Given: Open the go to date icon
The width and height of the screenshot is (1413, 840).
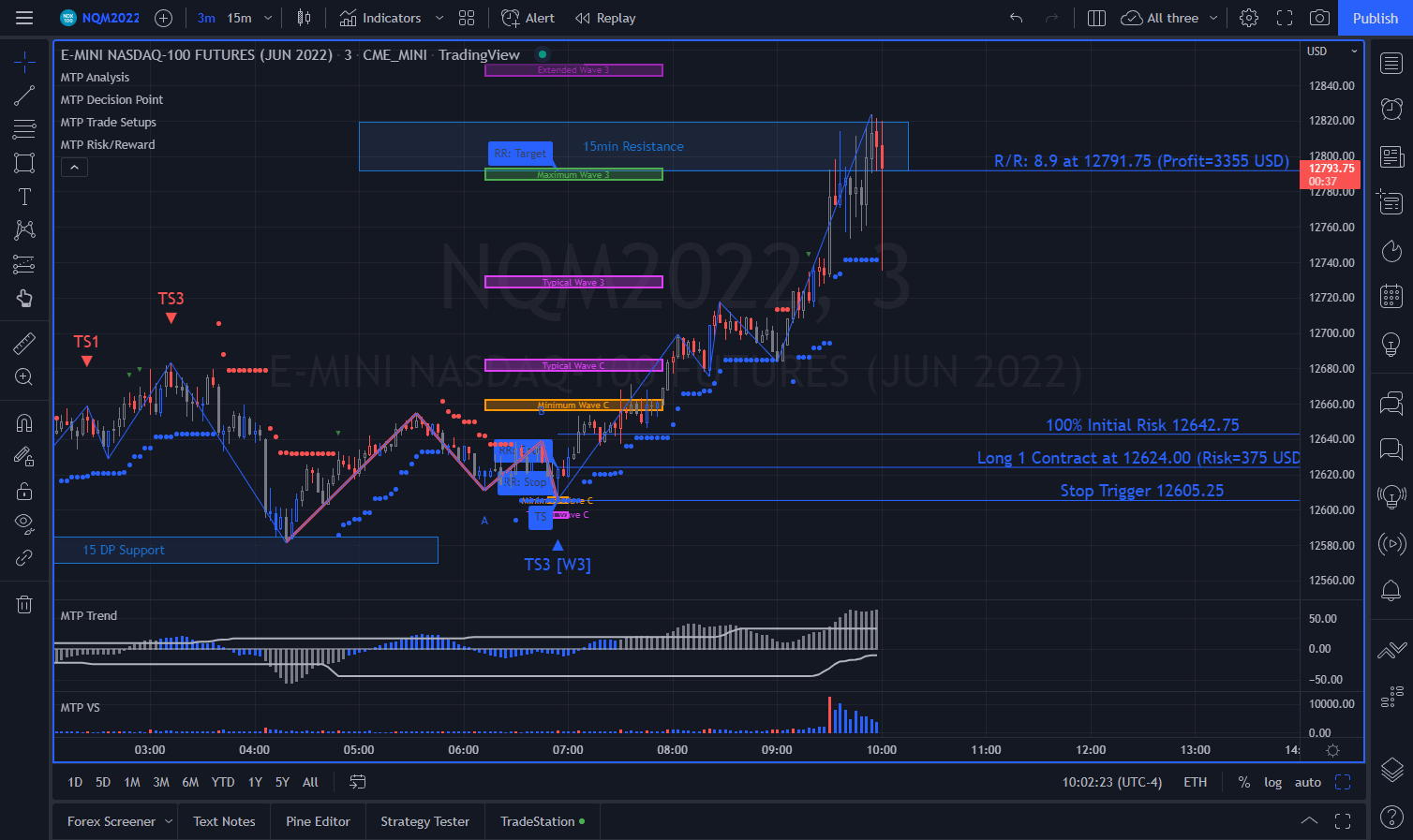Looking at the screenshot, I should [x=358, y=782].
